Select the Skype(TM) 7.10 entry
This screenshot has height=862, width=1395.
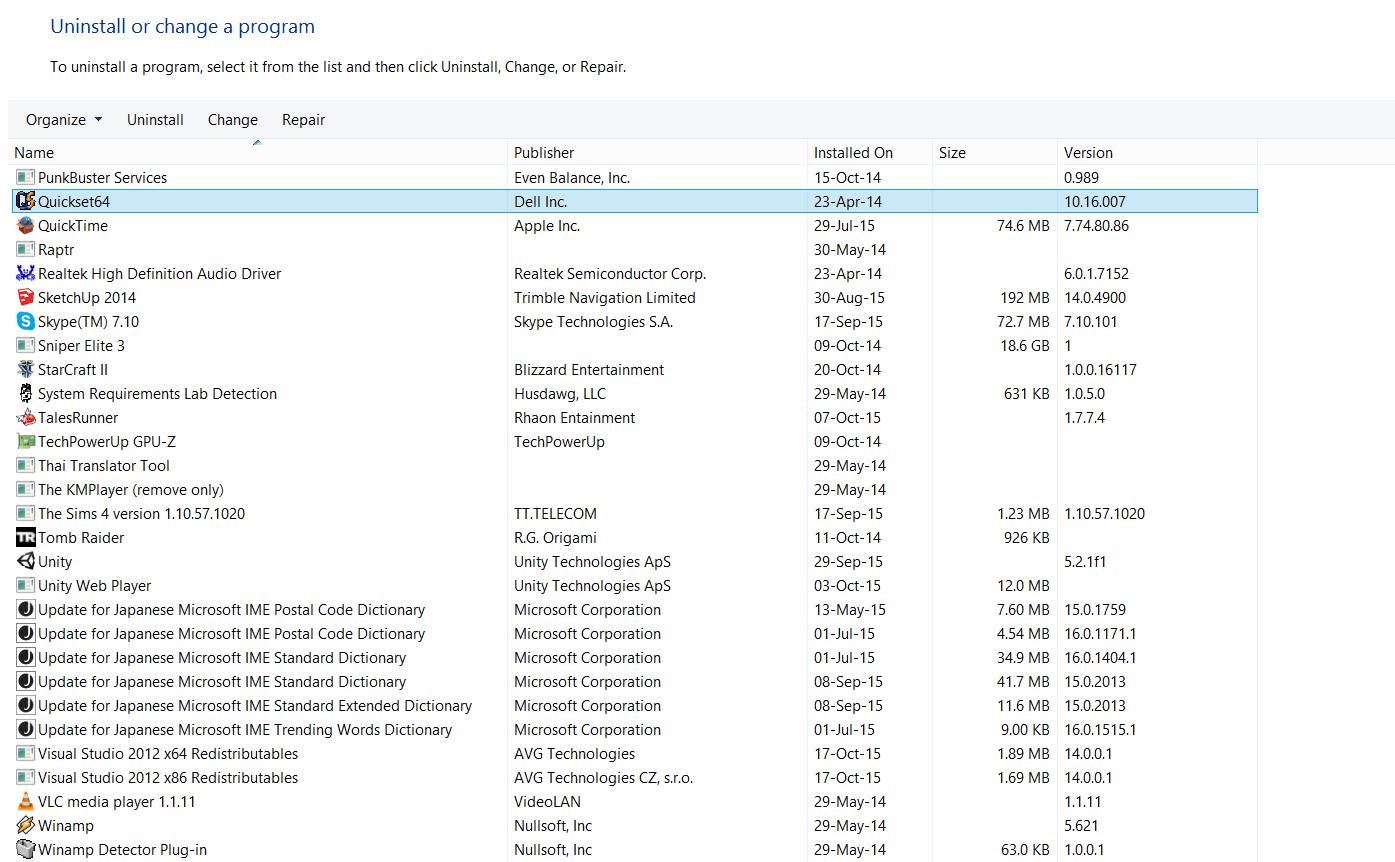point(88,321)
